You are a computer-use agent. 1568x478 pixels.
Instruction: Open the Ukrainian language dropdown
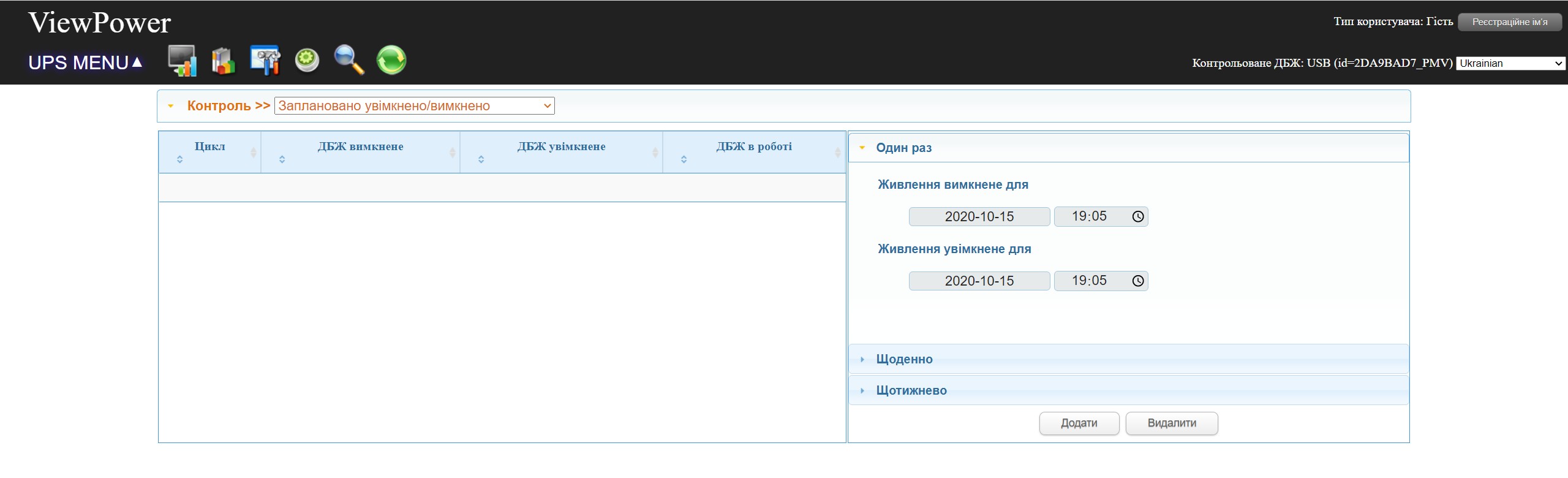click(1510, 63)
